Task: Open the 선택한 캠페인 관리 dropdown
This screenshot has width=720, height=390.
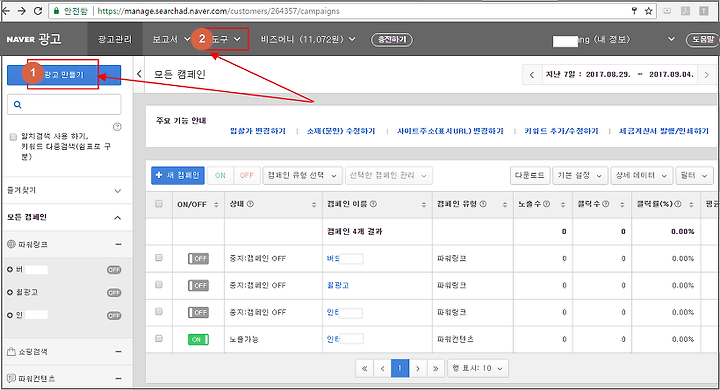Action: tap(388, 175)
